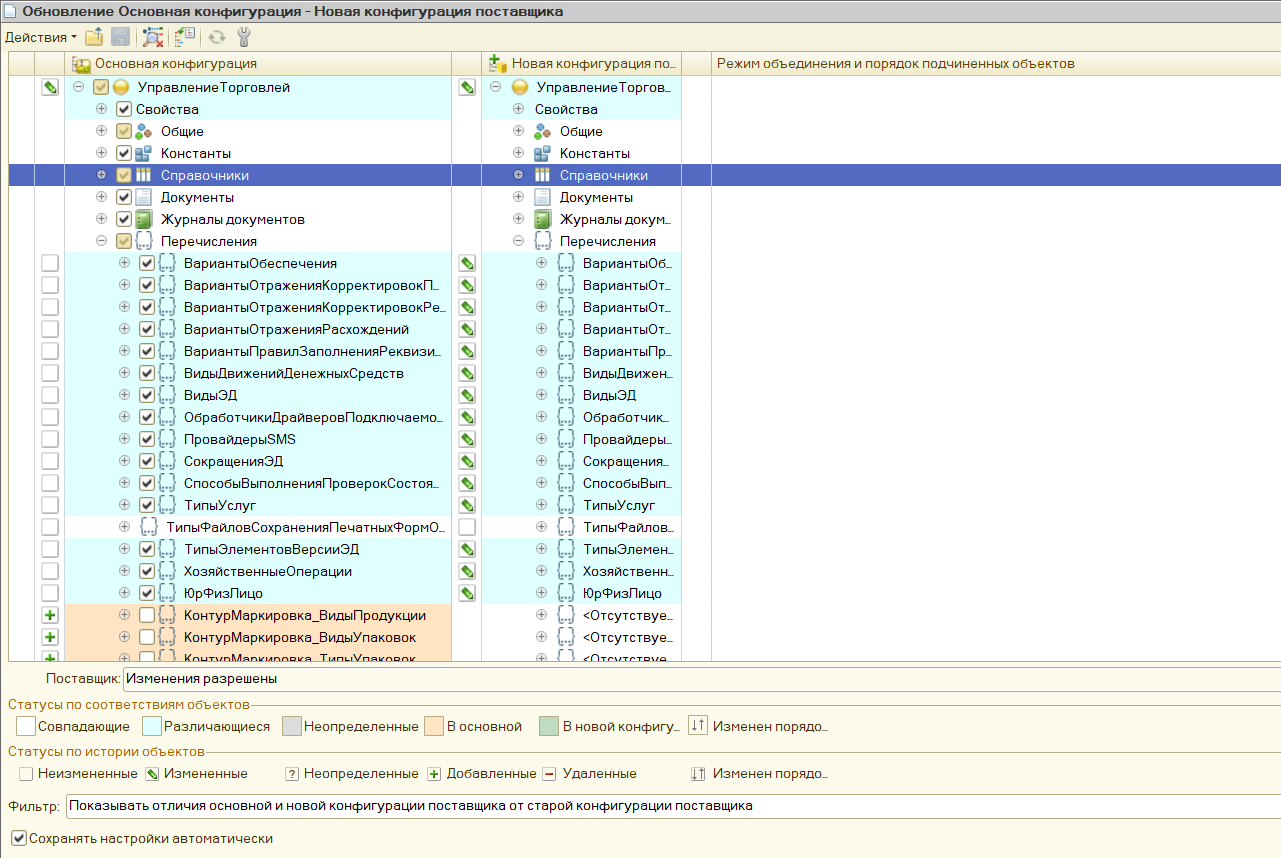Click the save settings floppy disk icon
Screen dimensions: 1281x858
click(121, 37)
